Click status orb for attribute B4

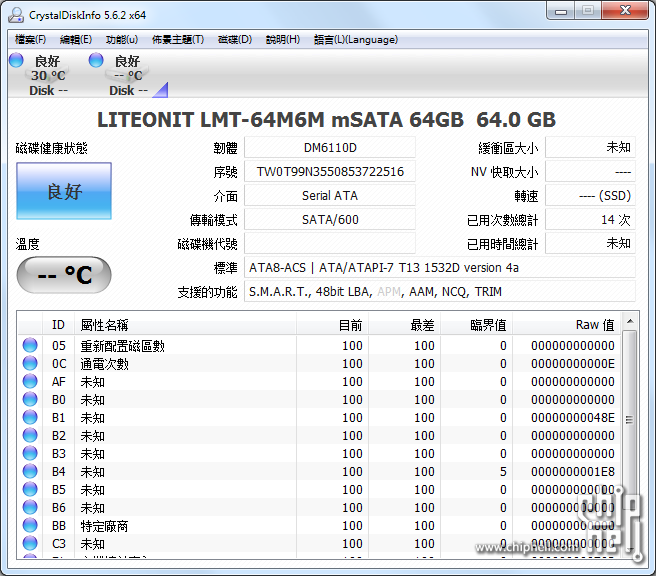pos(30,471)
